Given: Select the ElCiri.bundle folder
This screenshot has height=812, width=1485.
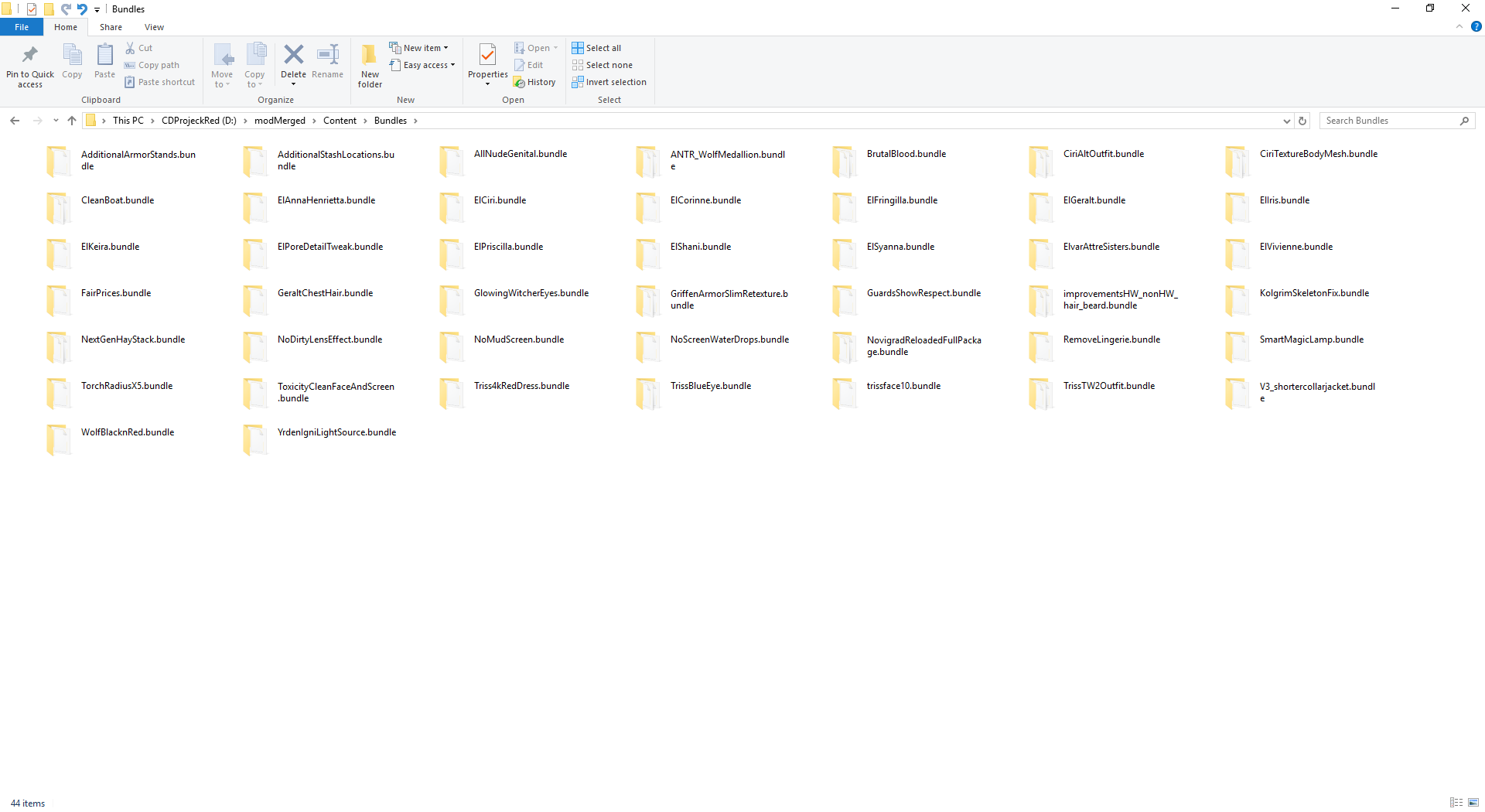Looking at the screenshot, I should (x=500, y=200).
